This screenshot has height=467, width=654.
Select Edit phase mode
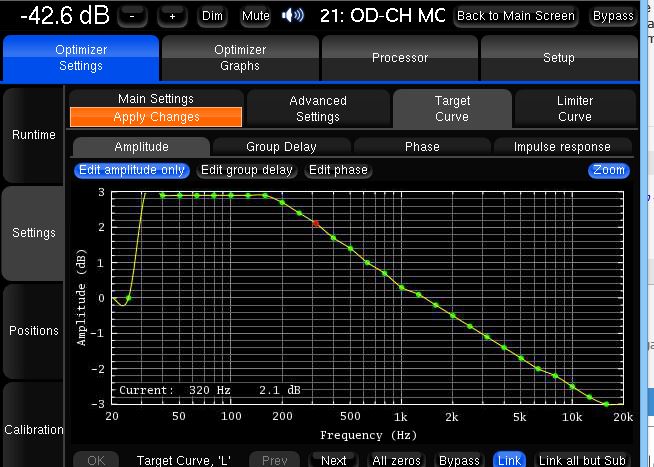338,170
